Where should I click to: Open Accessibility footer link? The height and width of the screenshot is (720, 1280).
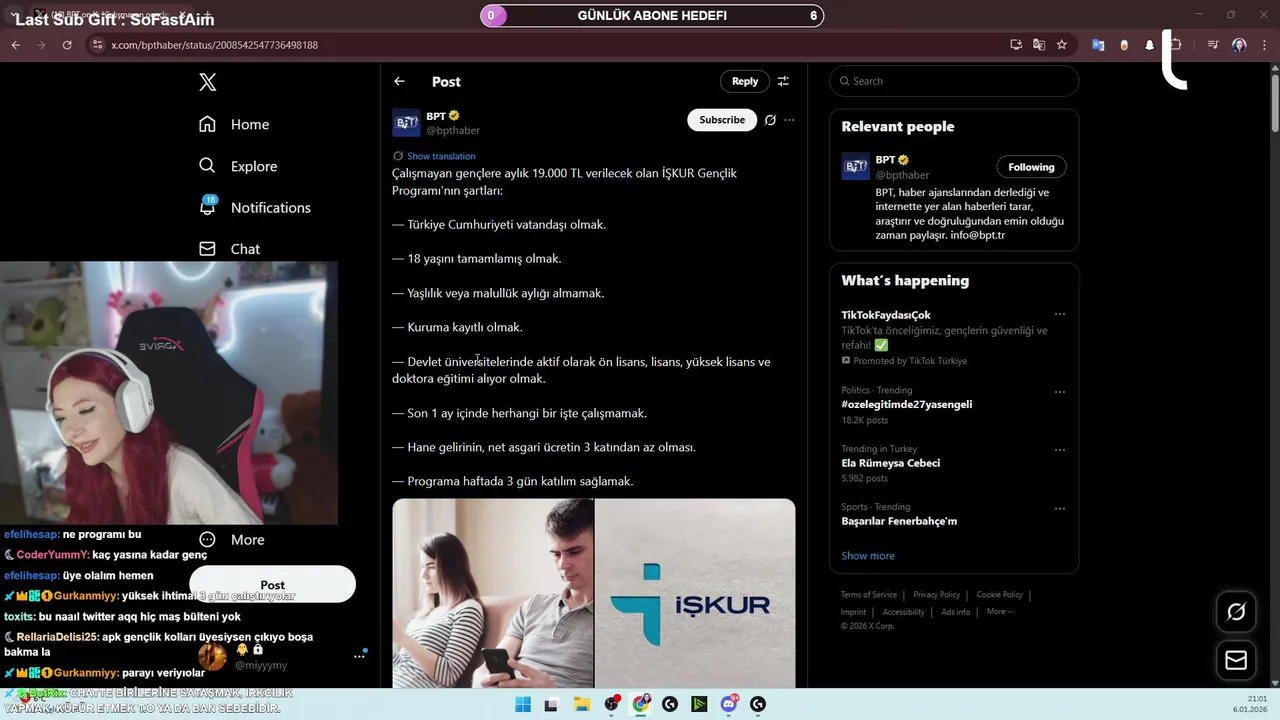(904, 612)
